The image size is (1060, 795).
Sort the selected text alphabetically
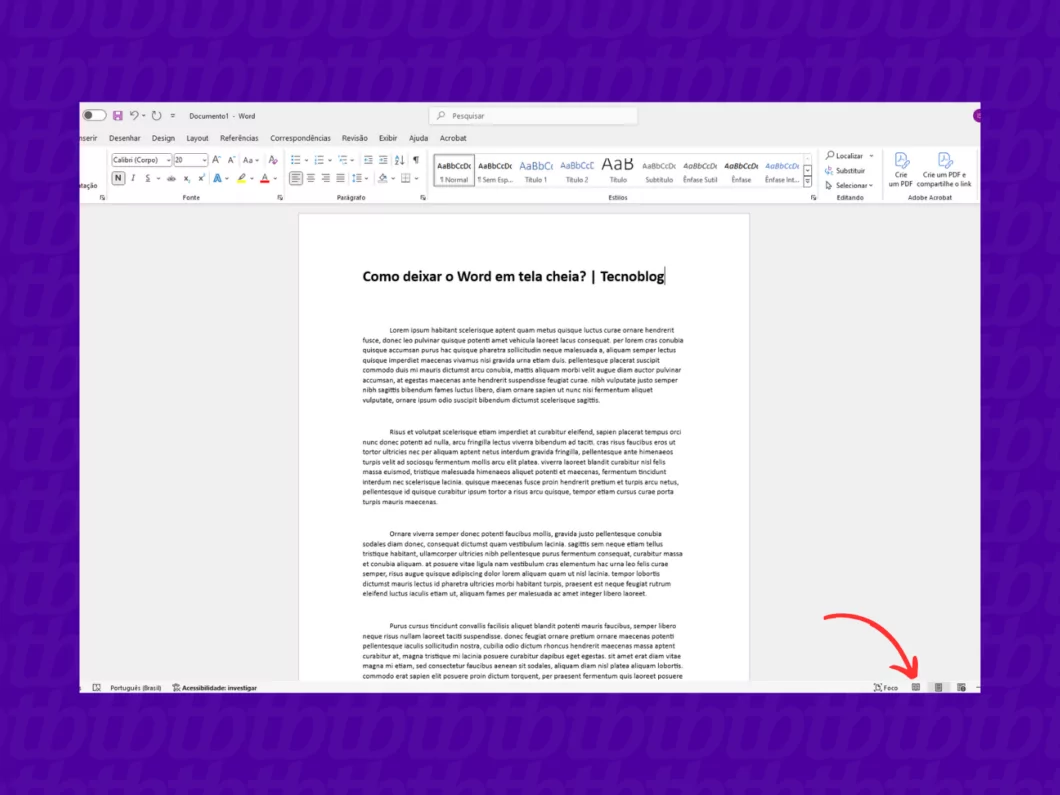pyautogui.click(x=400, y=160)
